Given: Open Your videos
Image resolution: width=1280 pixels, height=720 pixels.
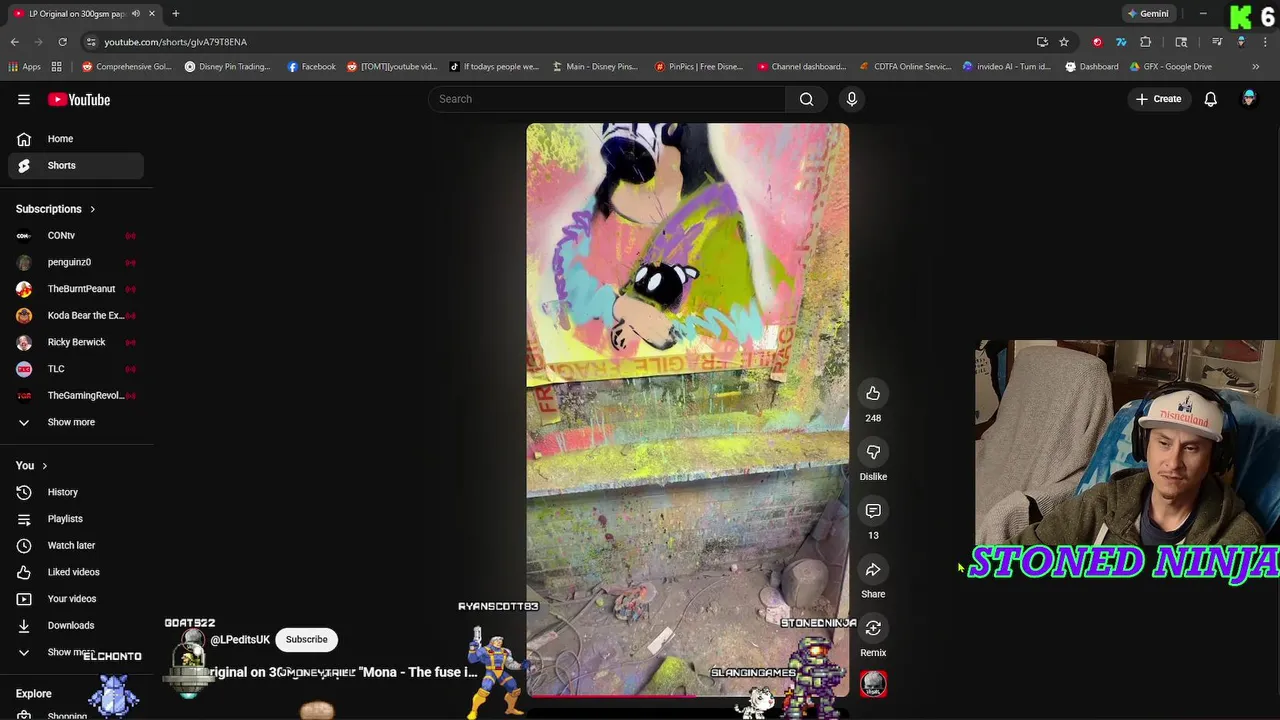Looking at the screenshot, I should pos(76,599).
